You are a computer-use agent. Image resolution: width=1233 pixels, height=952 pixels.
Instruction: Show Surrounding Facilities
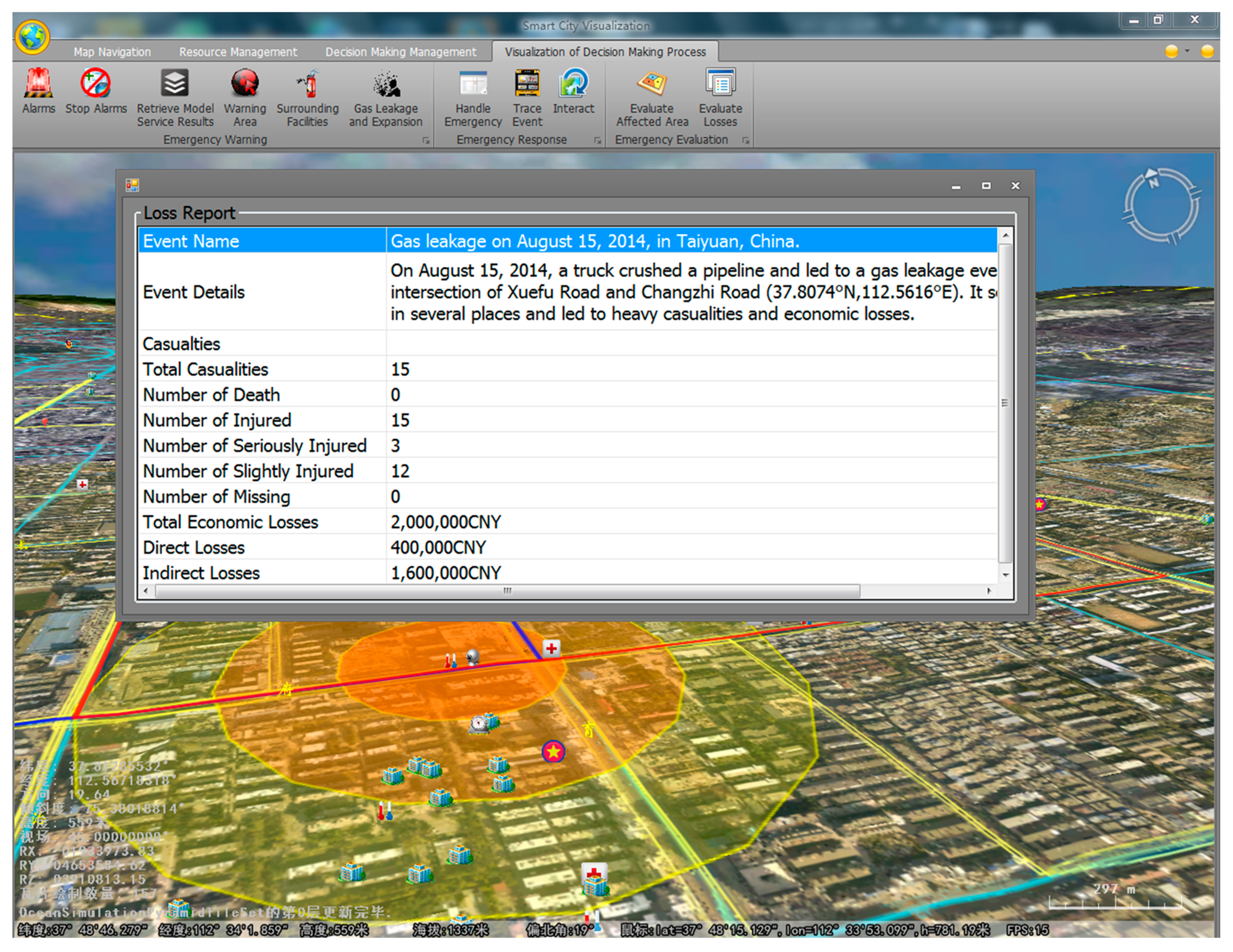pos(308,83)
